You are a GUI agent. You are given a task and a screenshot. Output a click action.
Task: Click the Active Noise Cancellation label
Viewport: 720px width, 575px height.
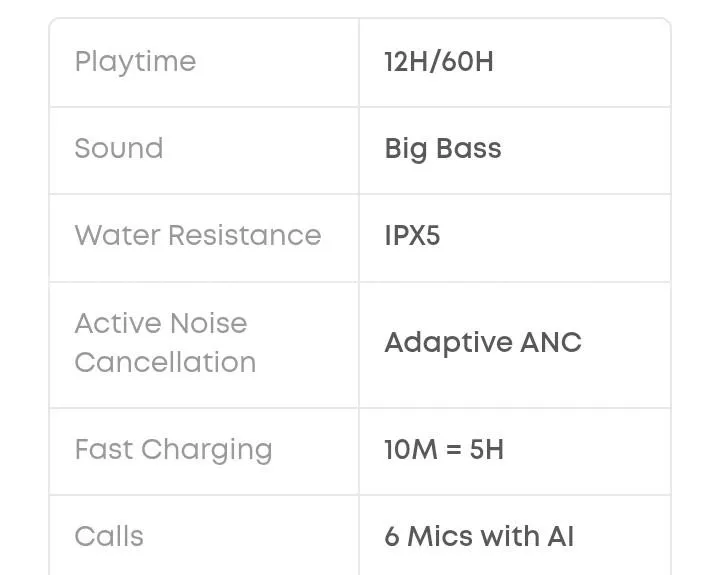point(165,342)
